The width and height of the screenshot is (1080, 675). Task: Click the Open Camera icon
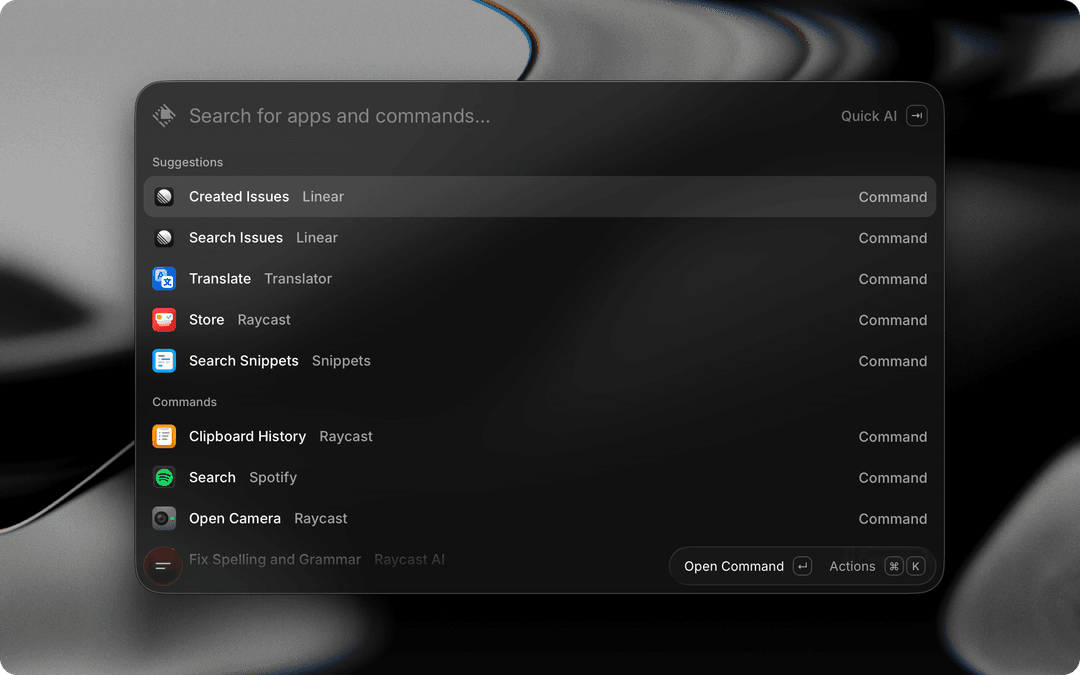tap(164, 519)
